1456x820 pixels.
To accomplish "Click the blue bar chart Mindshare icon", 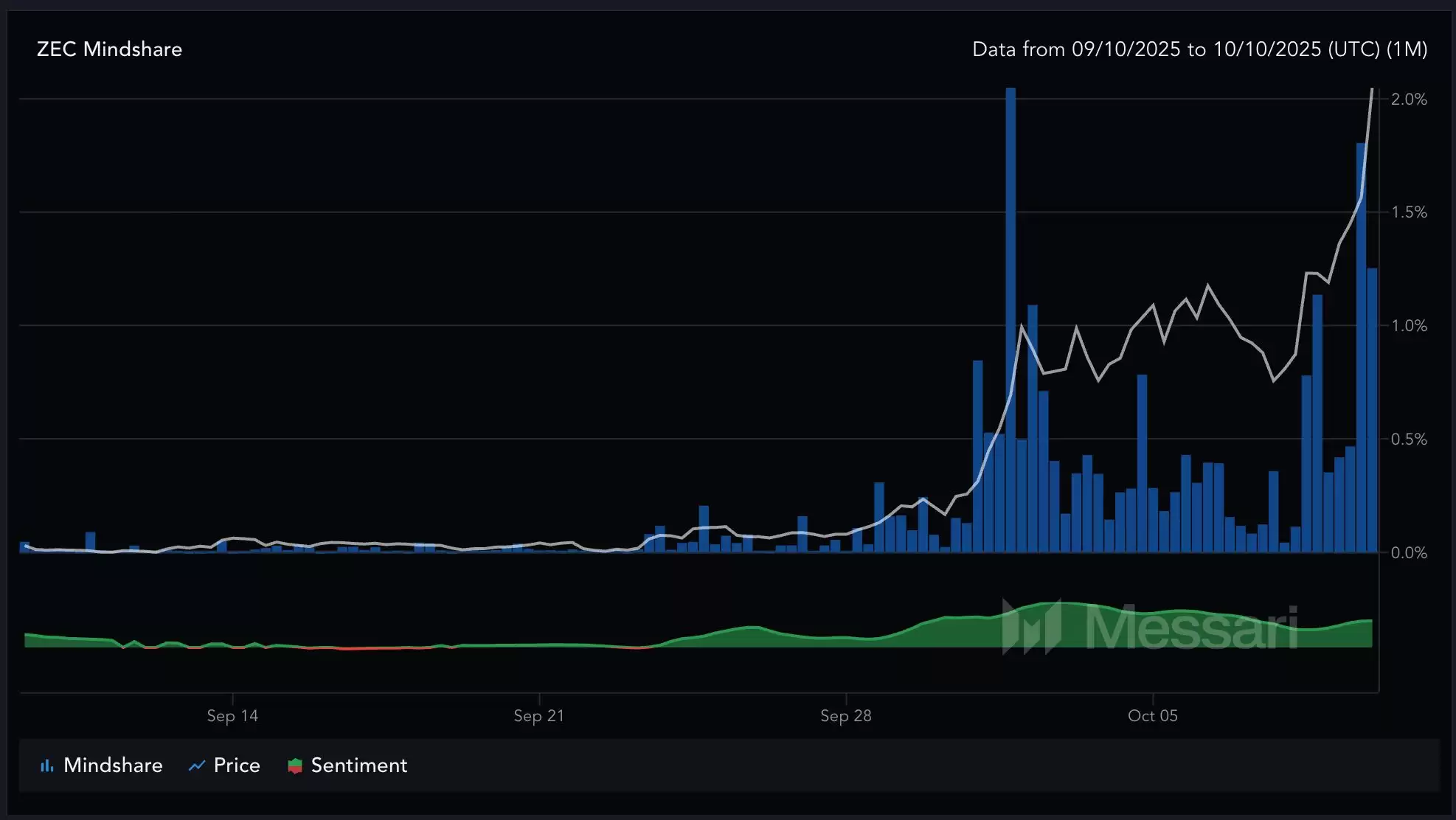I will pyautogui.click(x=47, y=765).
